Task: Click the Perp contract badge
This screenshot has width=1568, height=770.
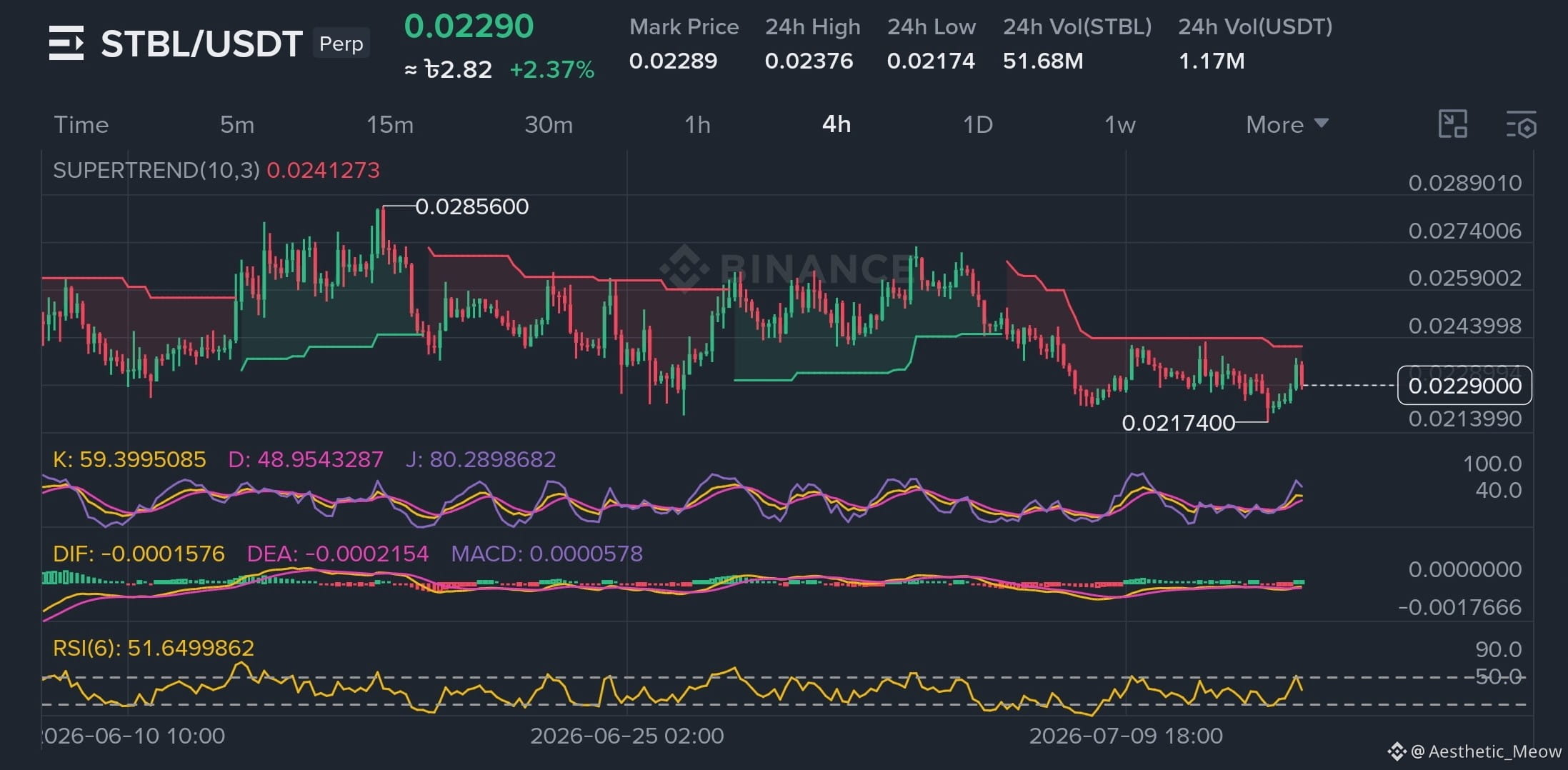Action: click(341, 44)
